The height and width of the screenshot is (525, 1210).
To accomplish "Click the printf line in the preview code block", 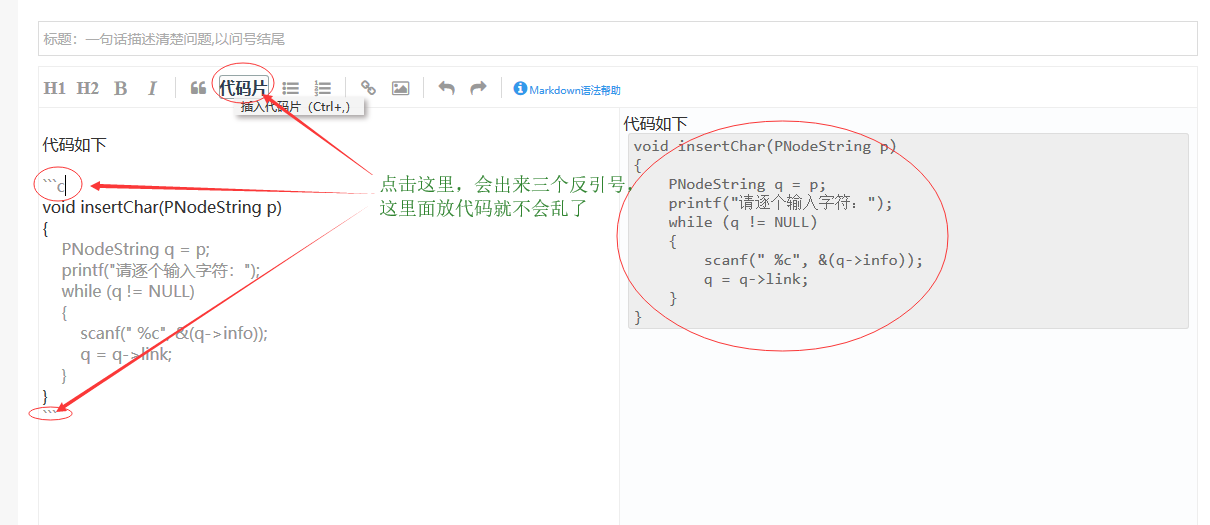I will pos(780,203).
